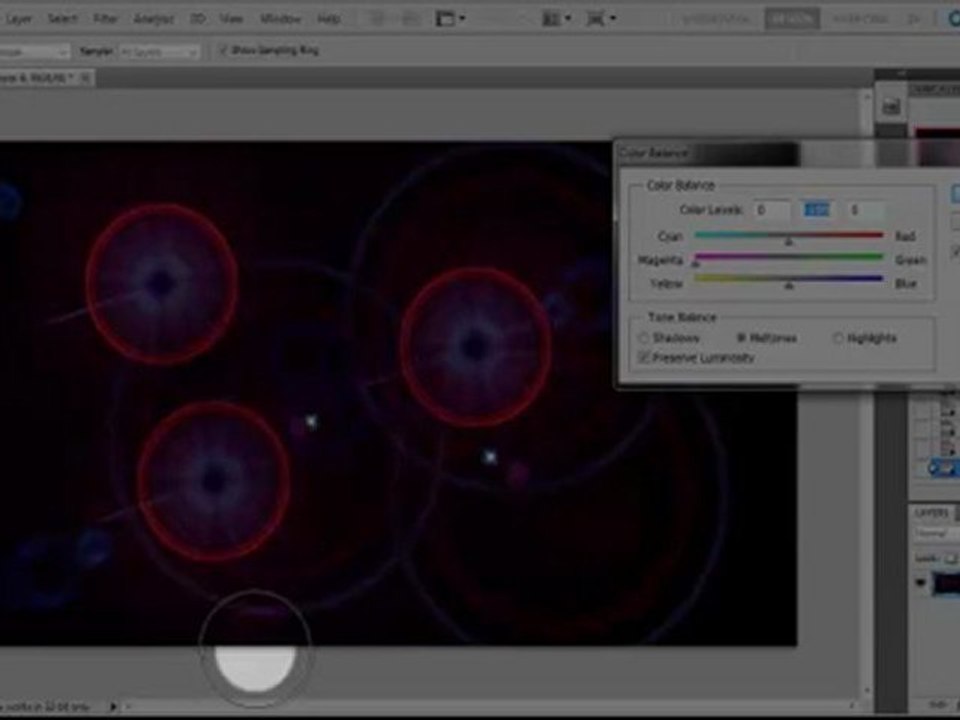Select the highlighted History panel state
Screen dimensions: 960x720
[943, 468]
